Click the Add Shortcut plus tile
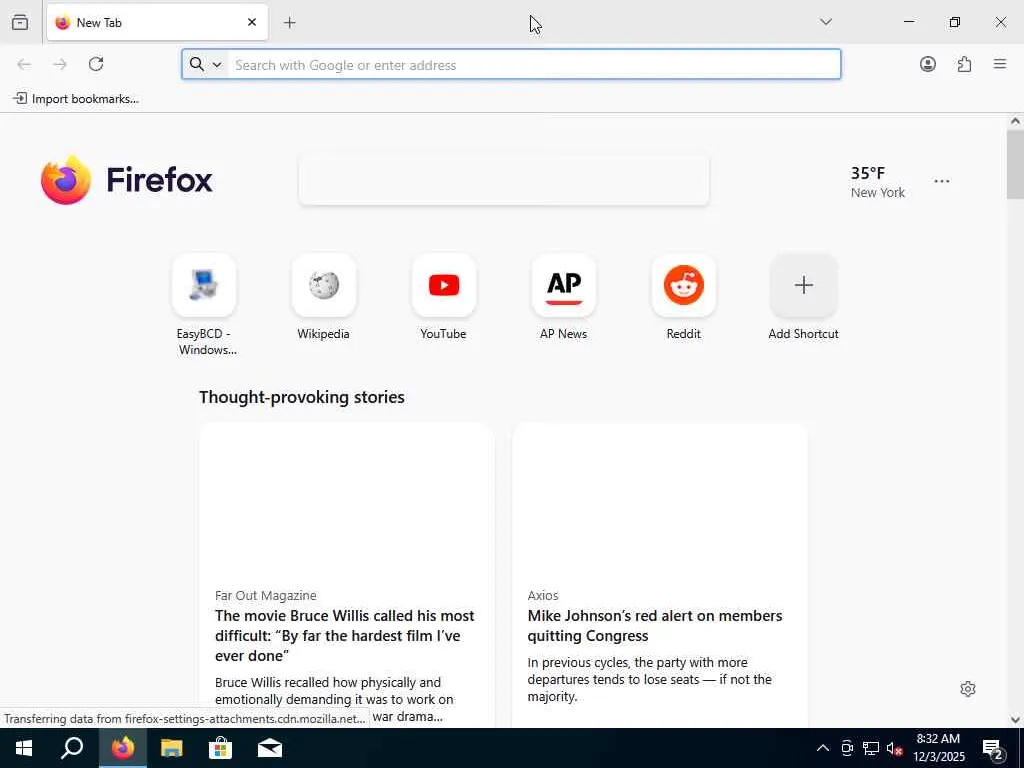1024x768 pixels. click(x=803, y=285)
